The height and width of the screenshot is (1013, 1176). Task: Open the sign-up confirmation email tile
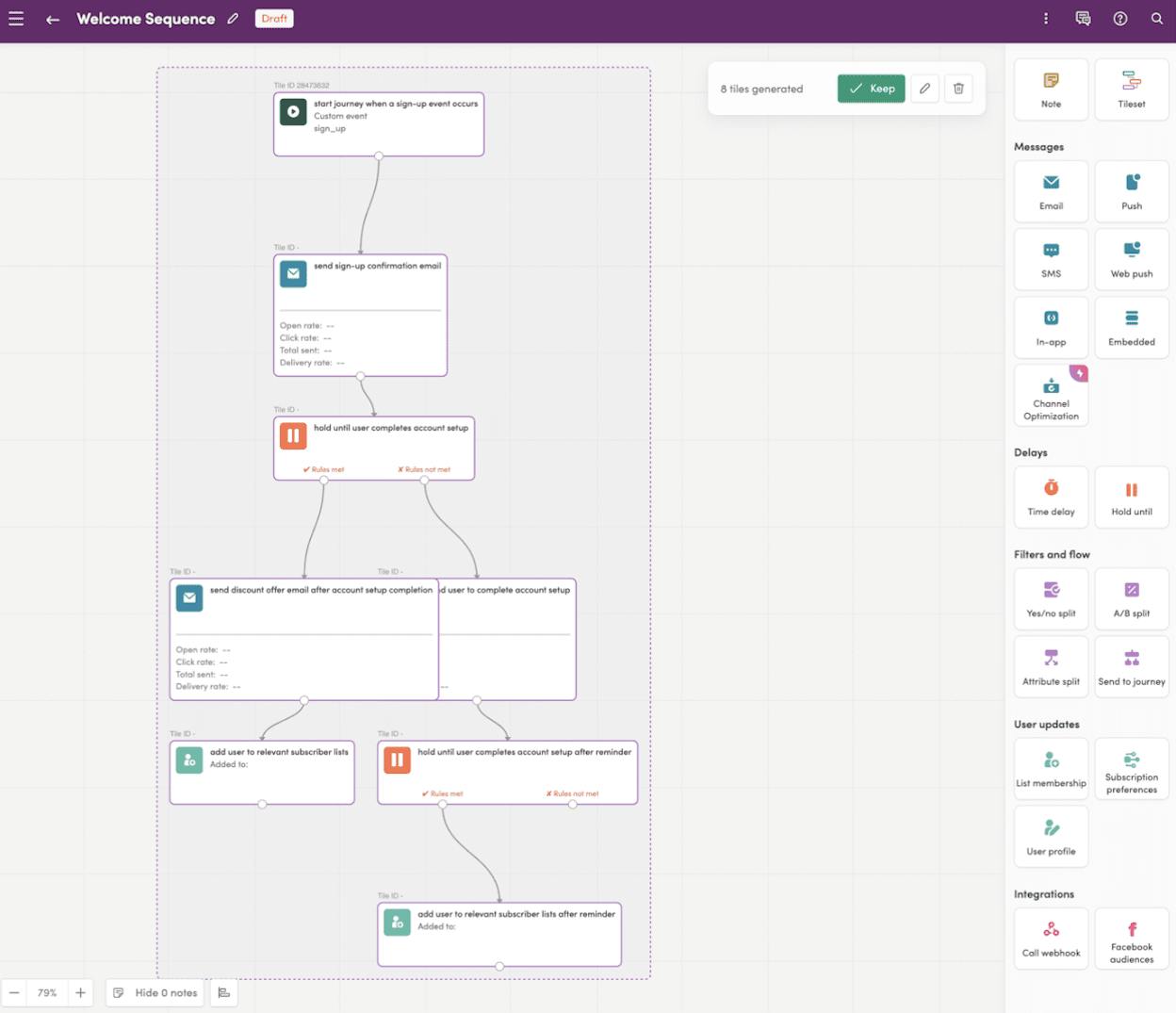click(360, 316)
